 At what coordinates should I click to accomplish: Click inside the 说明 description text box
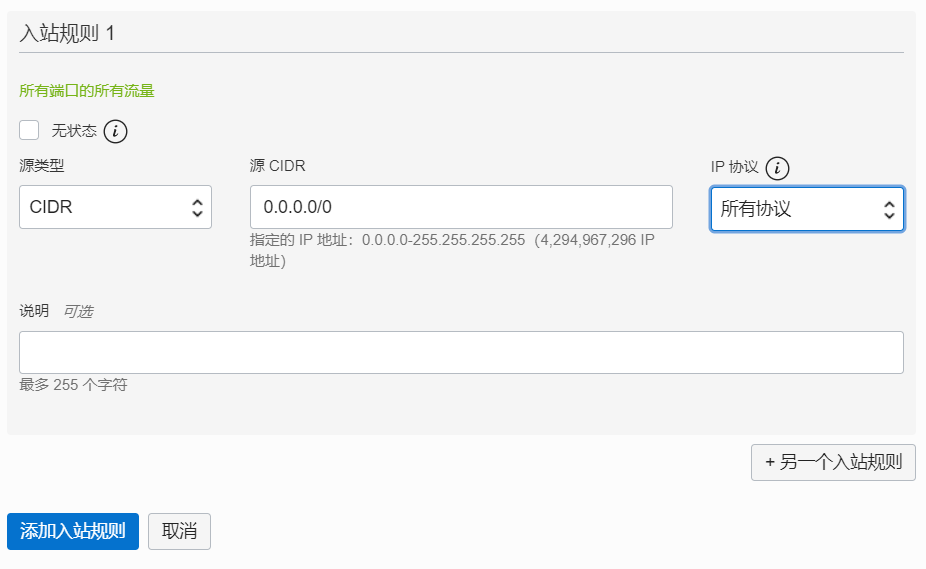point(461,353)
